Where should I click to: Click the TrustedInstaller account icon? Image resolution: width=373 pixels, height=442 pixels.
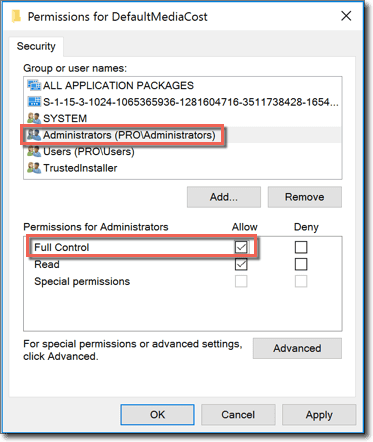tap(34, 168)
